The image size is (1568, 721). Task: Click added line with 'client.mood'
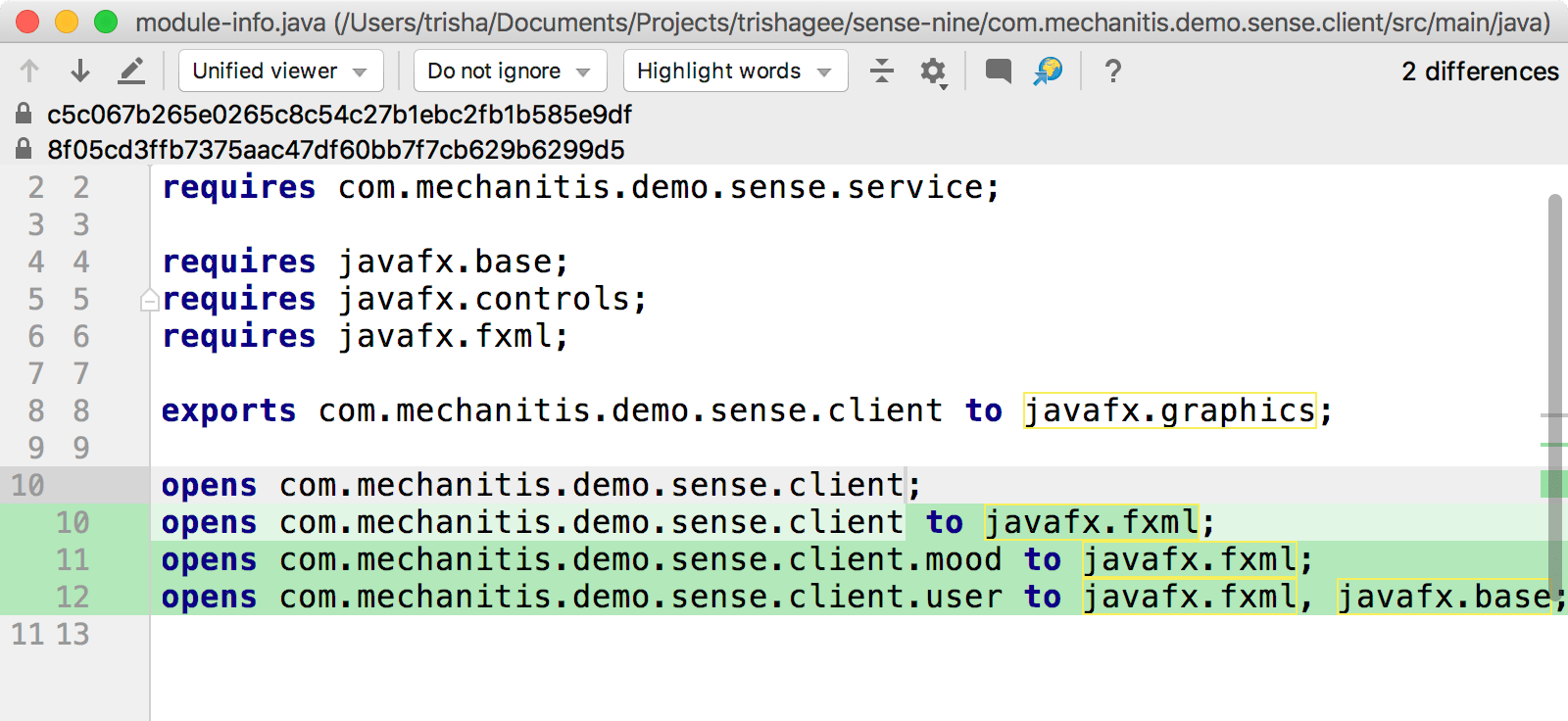[737, 559]
